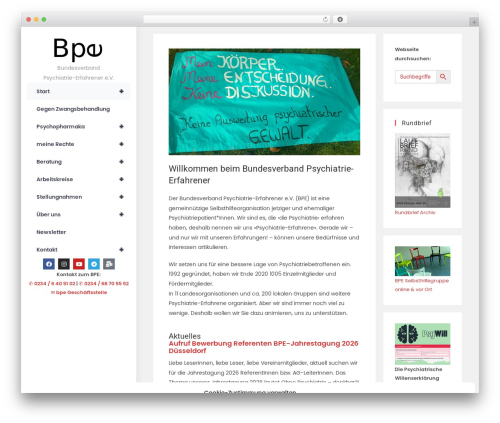Click the Bundesverband Psychiatrie-Erfahrener e.V. tagline
The height and width of the screenshot is (423, 500).
[x=78, y=73]
